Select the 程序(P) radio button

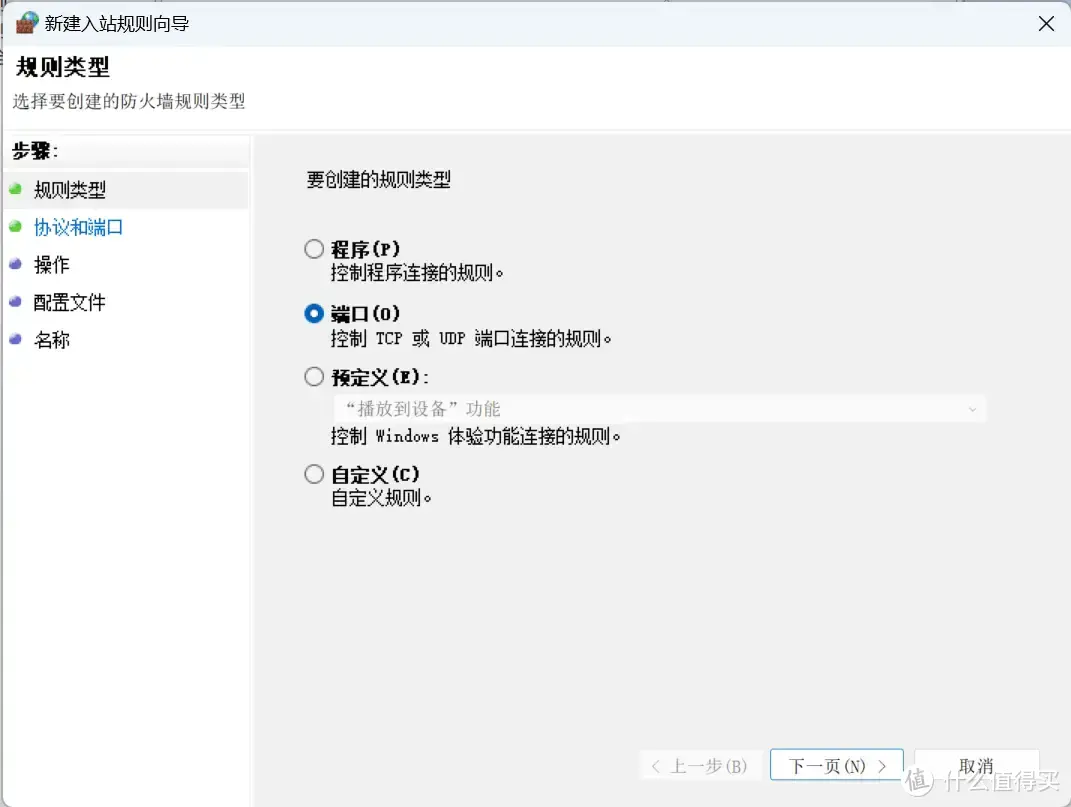point(314,249)
